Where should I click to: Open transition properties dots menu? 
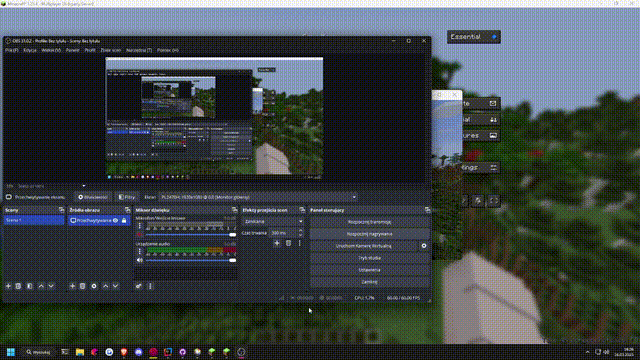coord(300,243)
